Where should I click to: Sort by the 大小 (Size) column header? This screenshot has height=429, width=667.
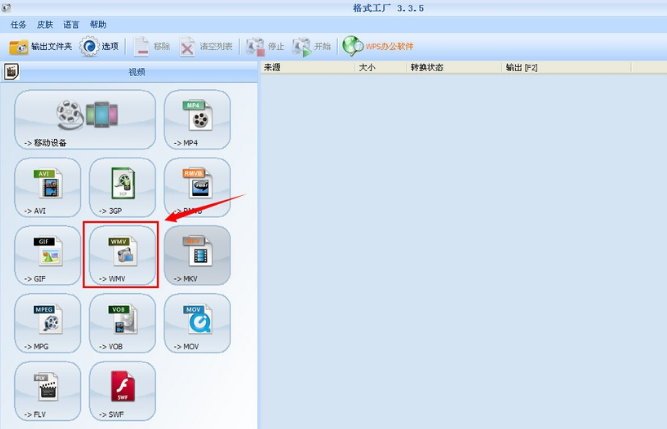coord(381,67)
